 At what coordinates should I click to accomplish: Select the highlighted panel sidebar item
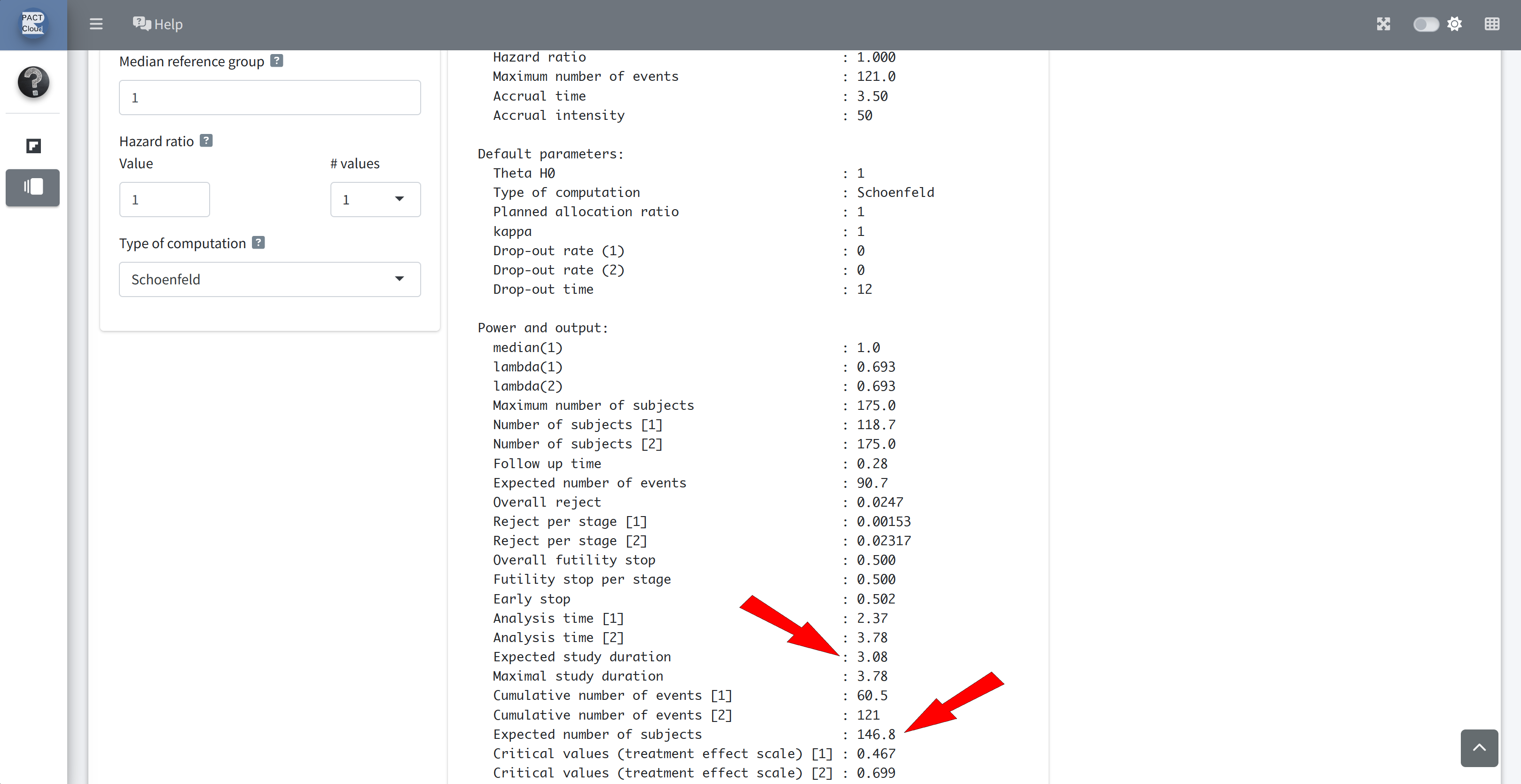point(33,187)
